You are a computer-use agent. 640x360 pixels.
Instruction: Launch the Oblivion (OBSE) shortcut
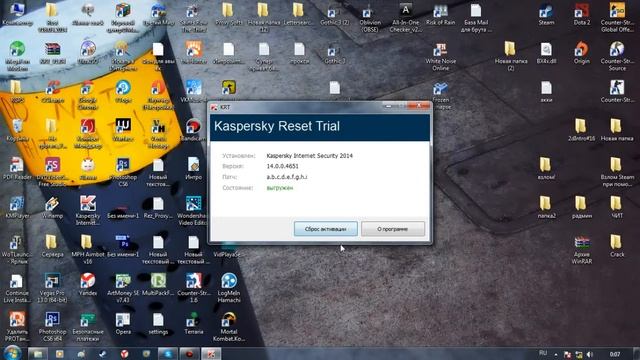(370, 17)
